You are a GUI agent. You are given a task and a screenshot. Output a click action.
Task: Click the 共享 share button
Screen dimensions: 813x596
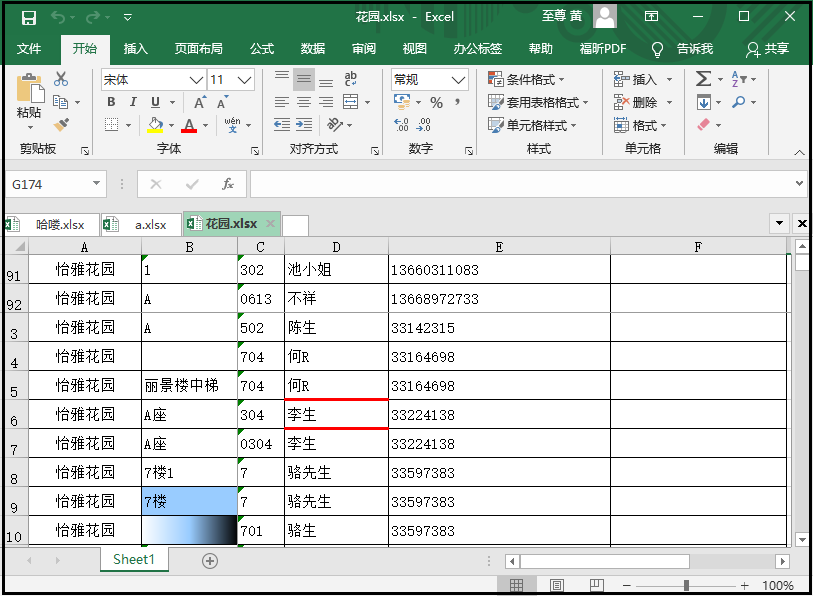tap(767, 49)
